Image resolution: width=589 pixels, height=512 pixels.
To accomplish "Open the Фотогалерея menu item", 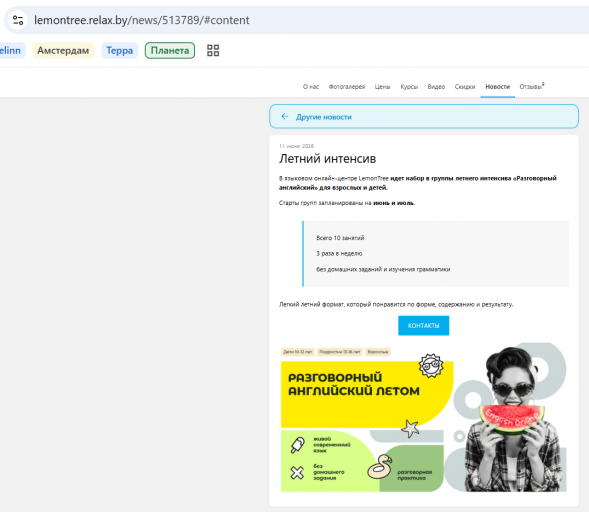I will (x=347, y=87).
